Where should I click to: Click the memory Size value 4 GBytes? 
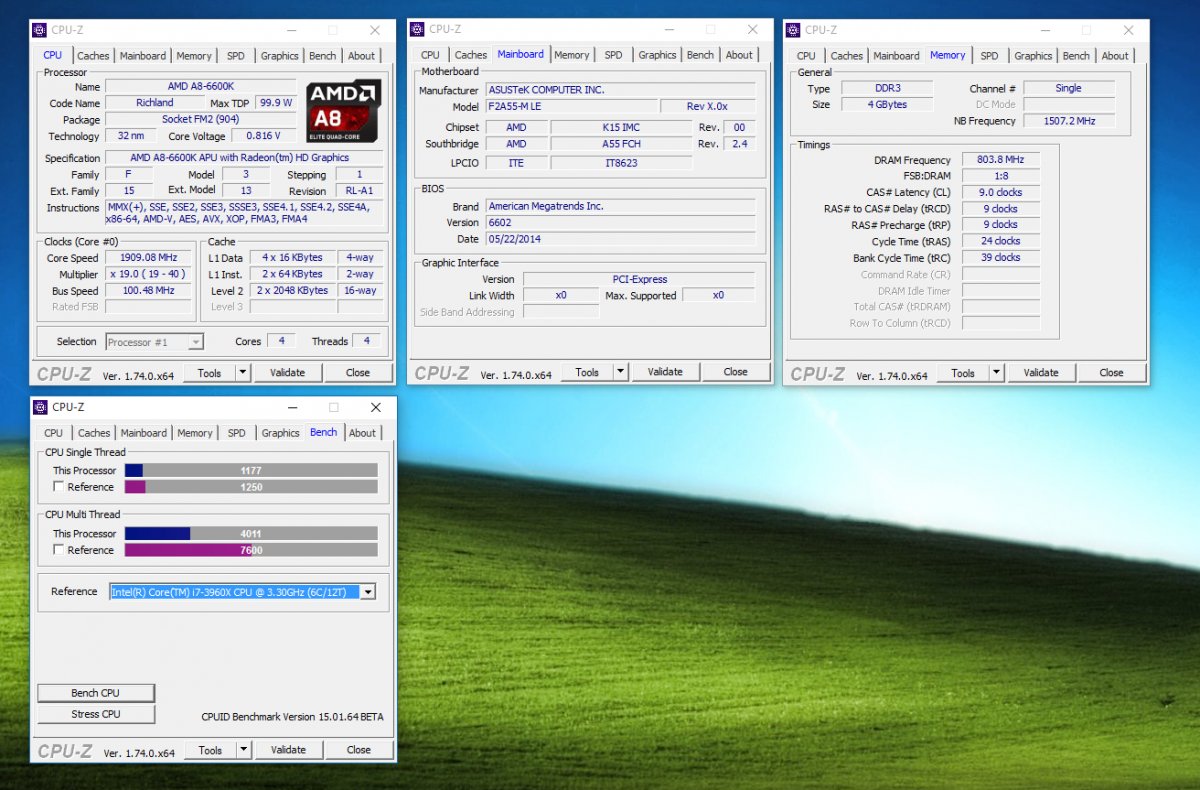(887, 104)
